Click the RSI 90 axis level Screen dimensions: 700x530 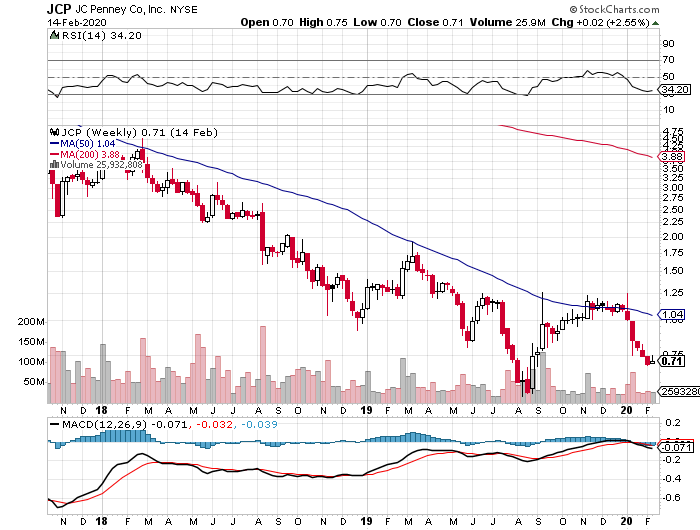(668, 44)
